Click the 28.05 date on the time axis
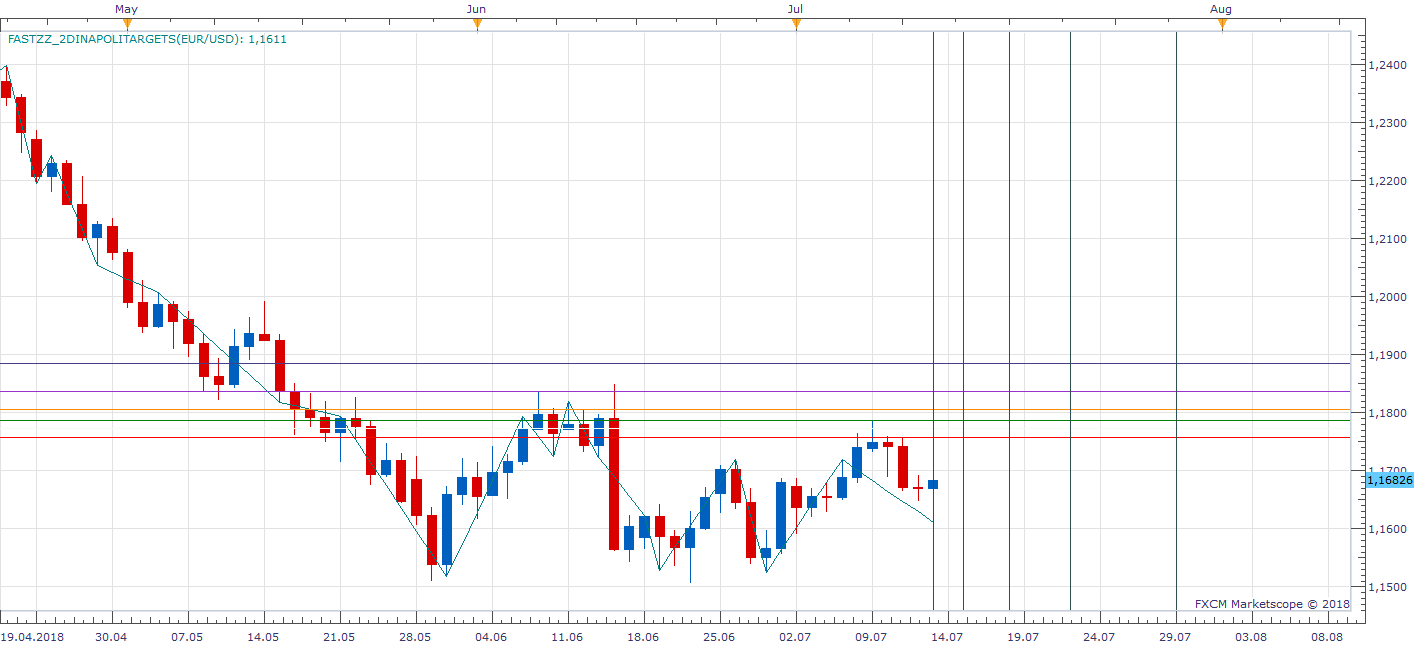 click(415, 636)
